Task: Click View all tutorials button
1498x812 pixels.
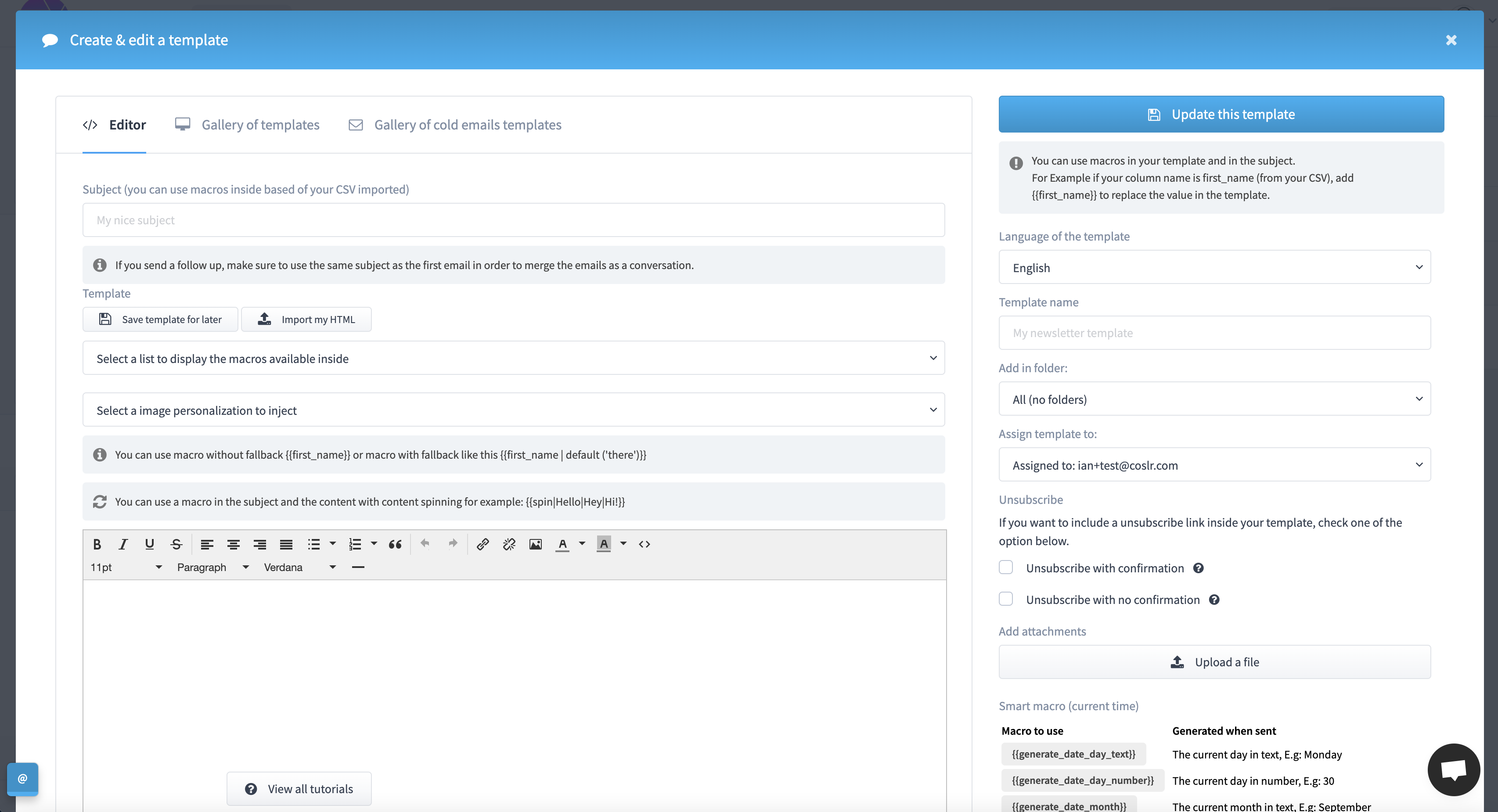Action: (x=299, y=789)
